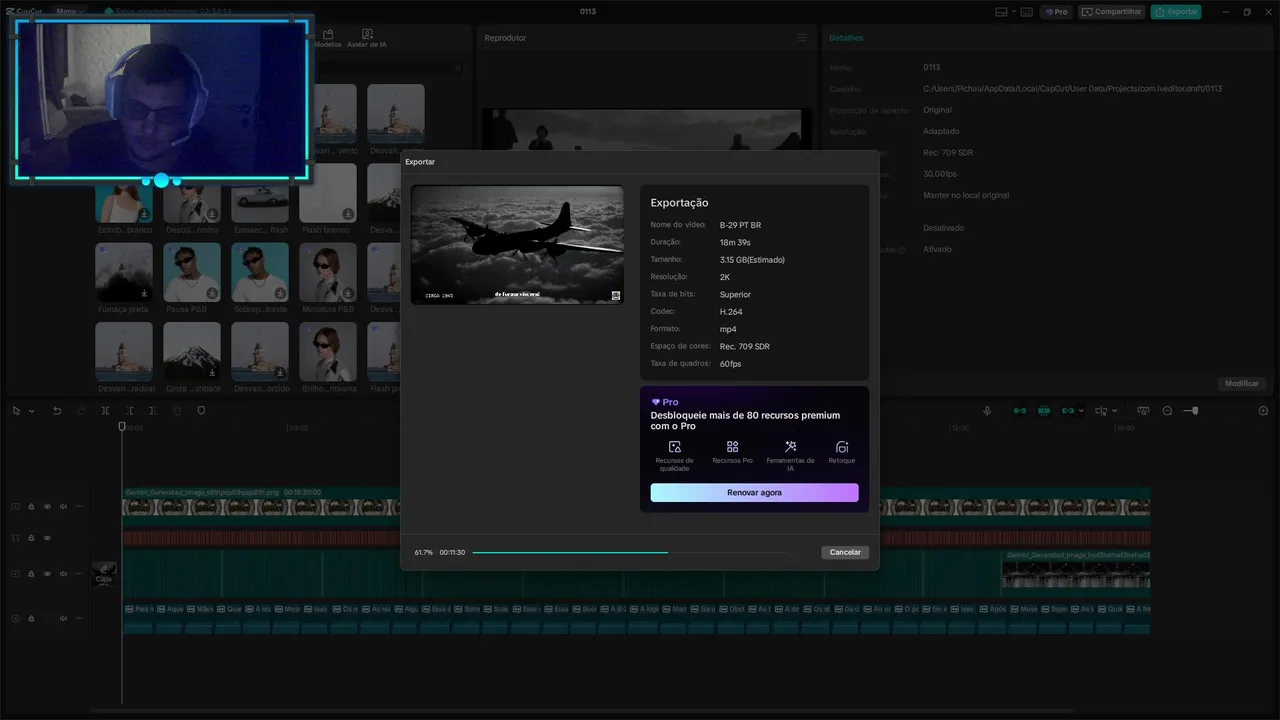This screenshot has width=1280, height=720.
Task: Lock the red effects track
Action: 31,538
